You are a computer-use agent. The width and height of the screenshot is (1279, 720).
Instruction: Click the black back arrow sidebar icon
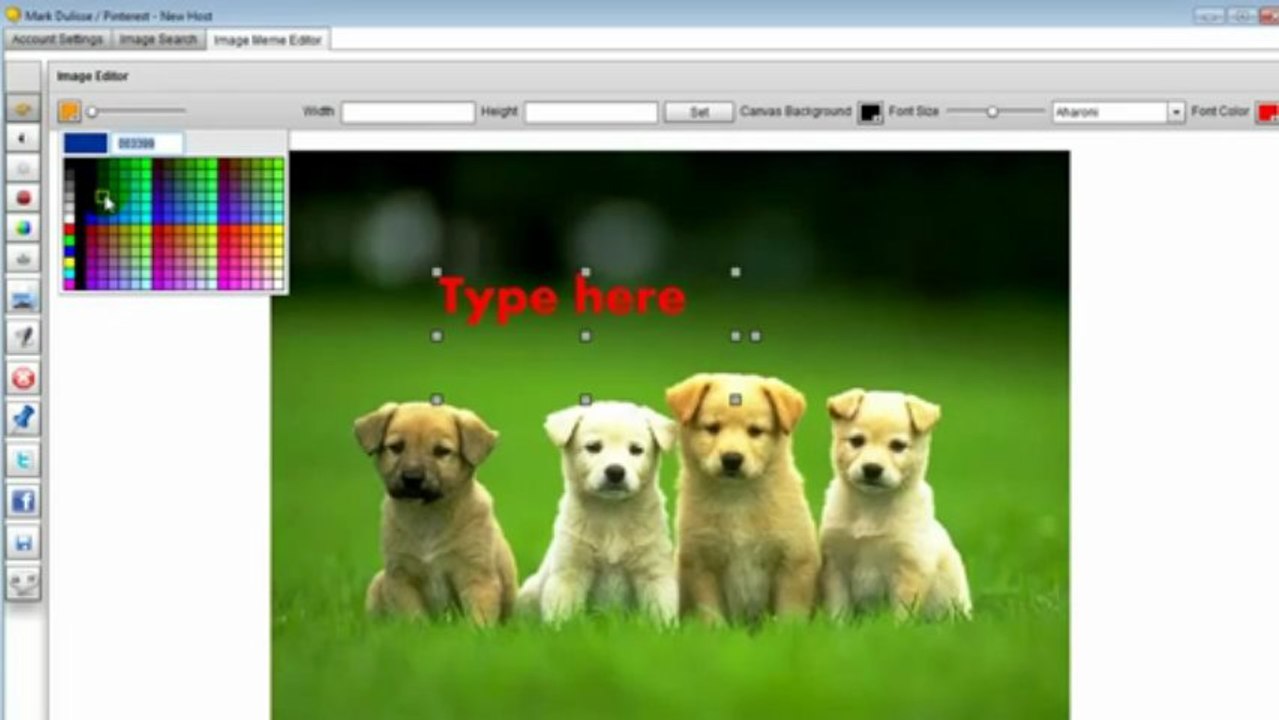[24, 138]
